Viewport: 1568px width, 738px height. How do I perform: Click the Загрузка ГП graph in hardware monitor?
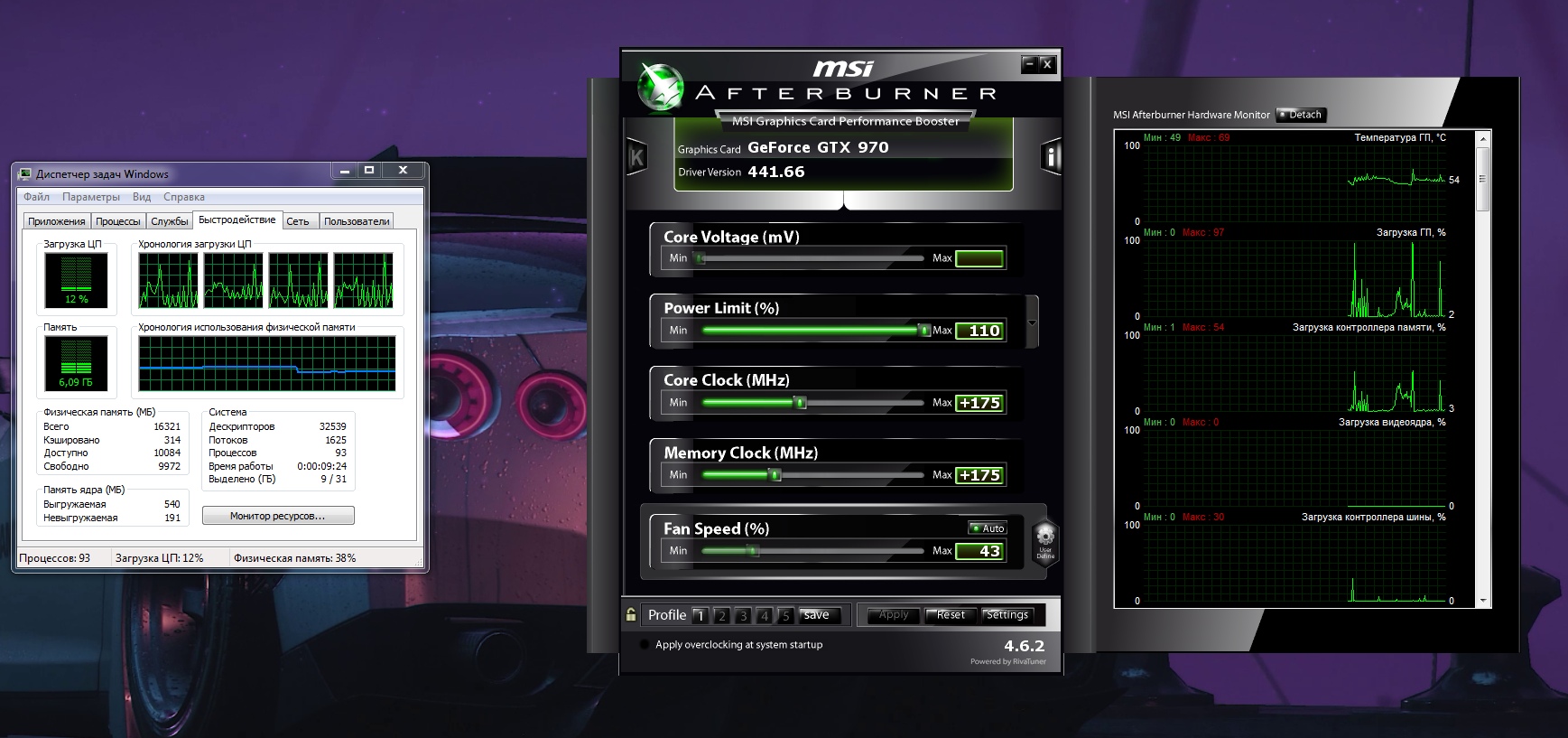click(x=1294, y=278)
